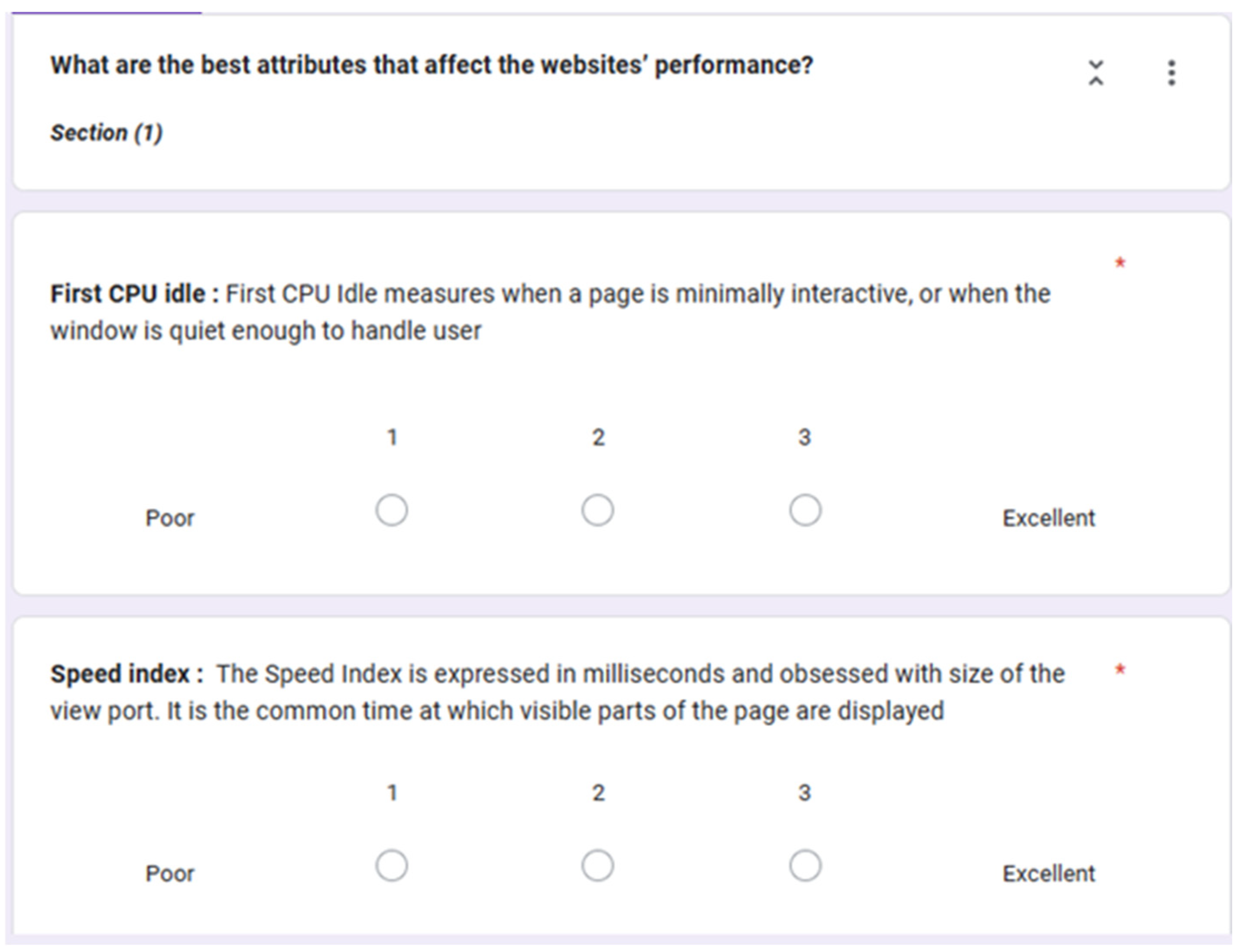Pick rating 2 for Speed index
The height and width of the screenshot is (952, 1240).
(x=597, y=865)
